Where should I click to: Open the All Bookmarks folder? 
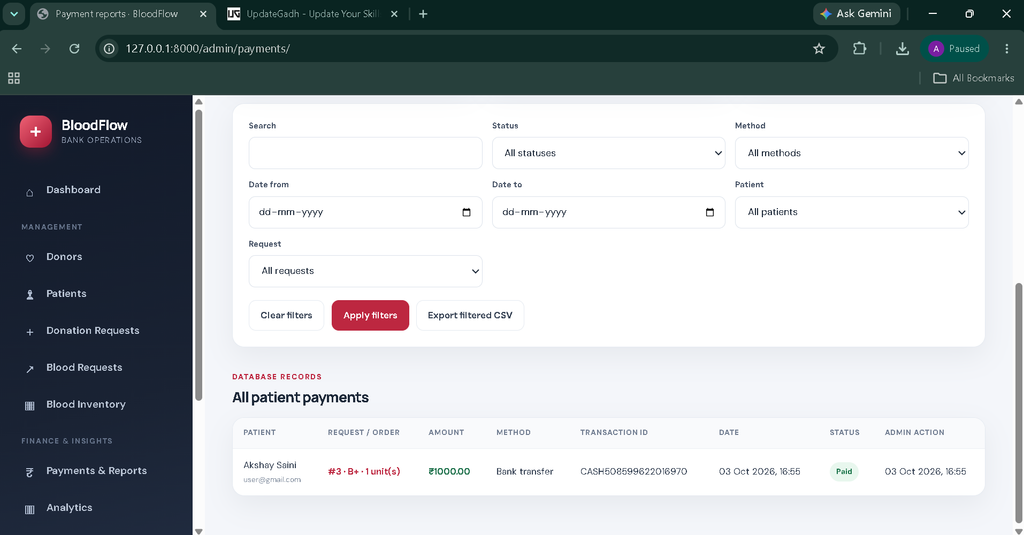point(974,78)
